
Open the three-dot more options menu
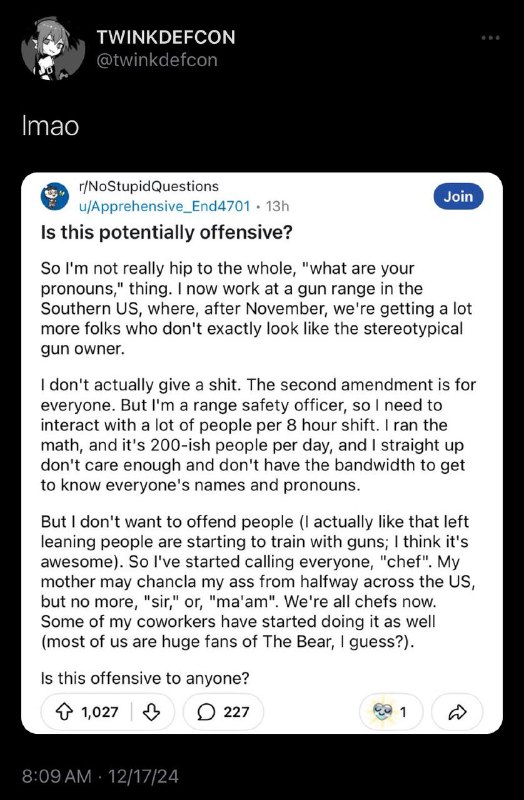tap(490, 38)
